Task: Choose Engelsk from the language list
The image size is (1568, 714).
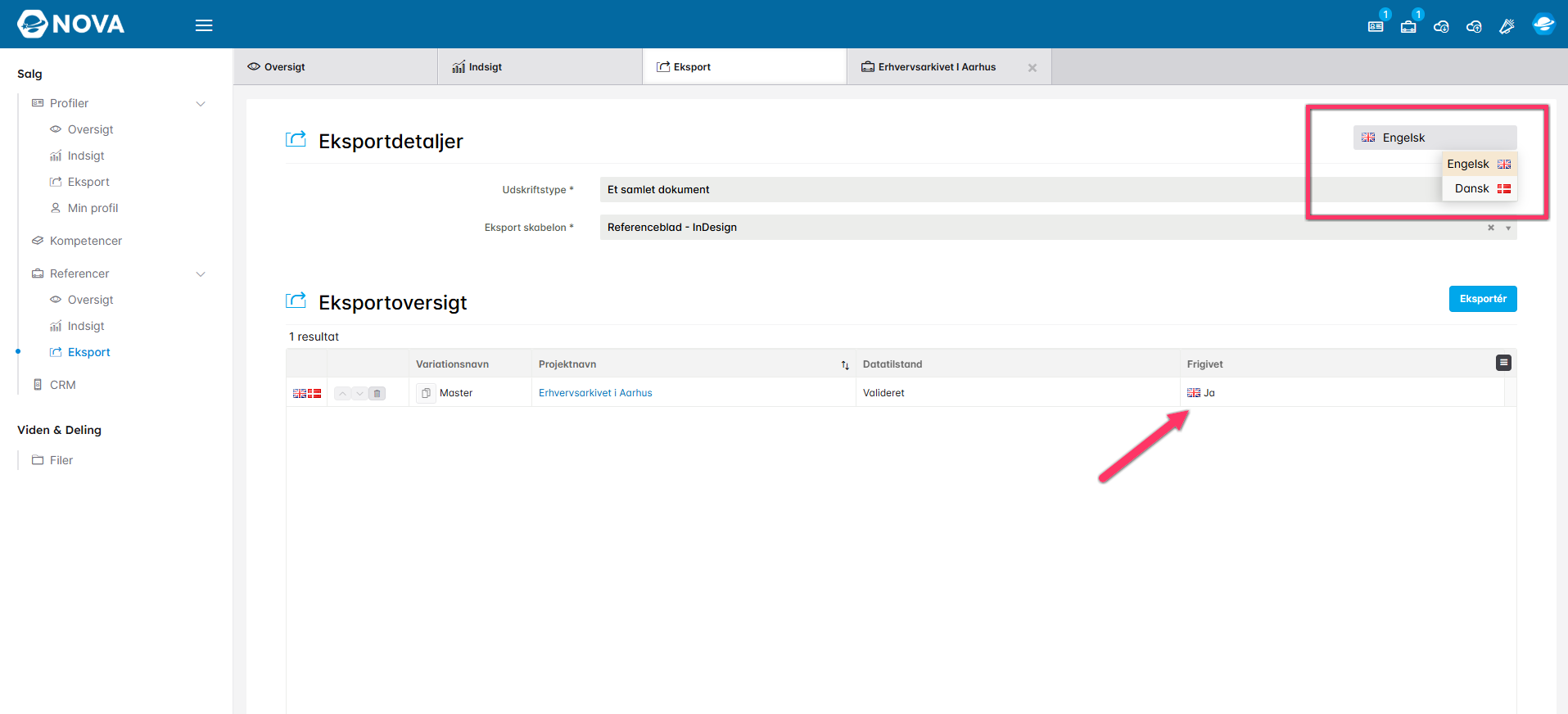Action: [1480, 164]
